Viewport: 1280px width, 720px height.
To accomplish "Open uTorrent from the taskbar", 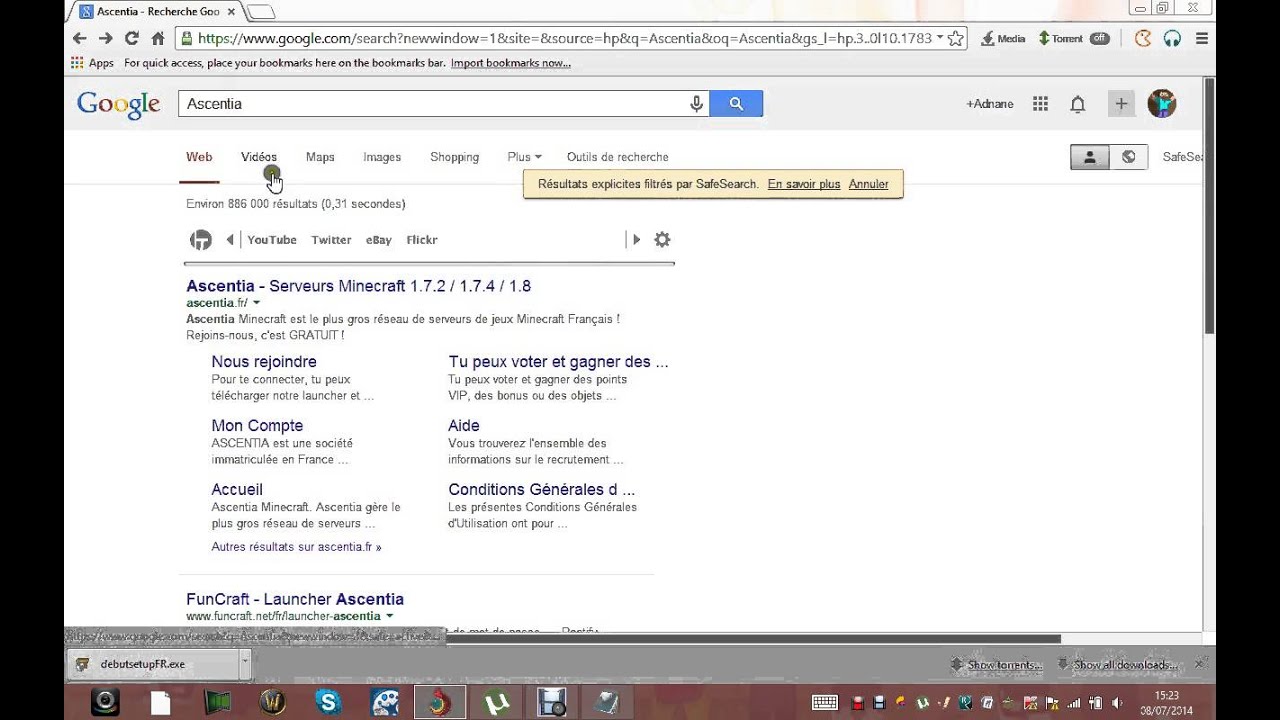I will pos(495,703).
